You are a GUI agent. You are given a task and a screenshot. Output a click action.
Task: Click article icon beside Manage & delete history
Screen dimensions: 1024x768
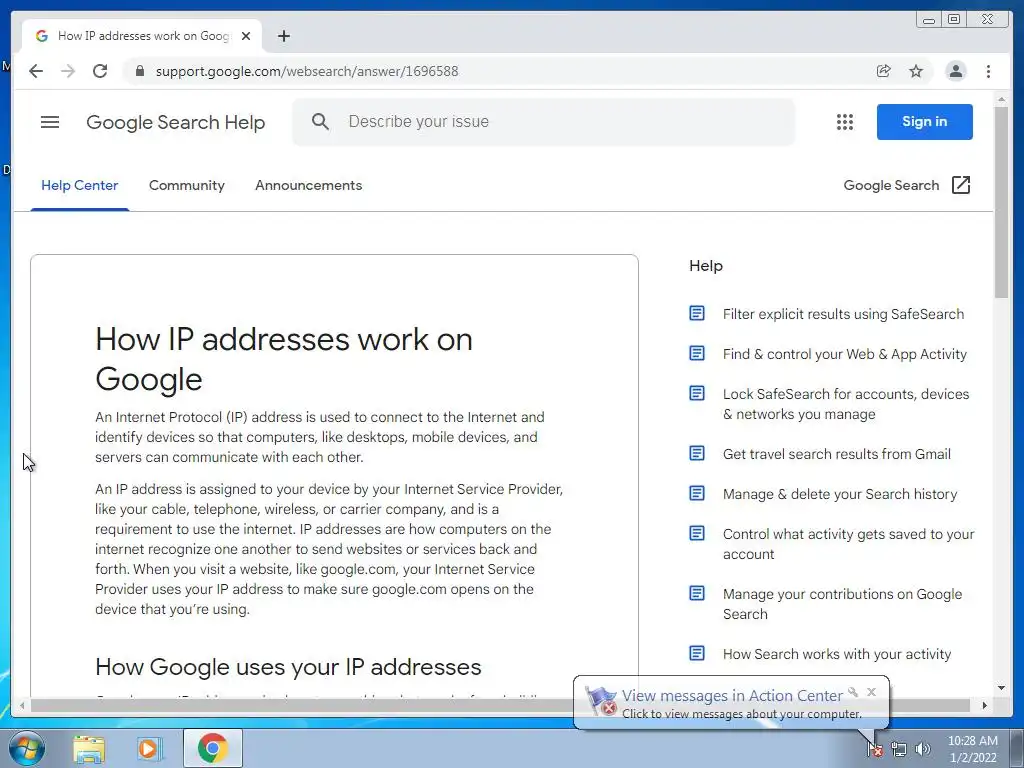(697, 493)
